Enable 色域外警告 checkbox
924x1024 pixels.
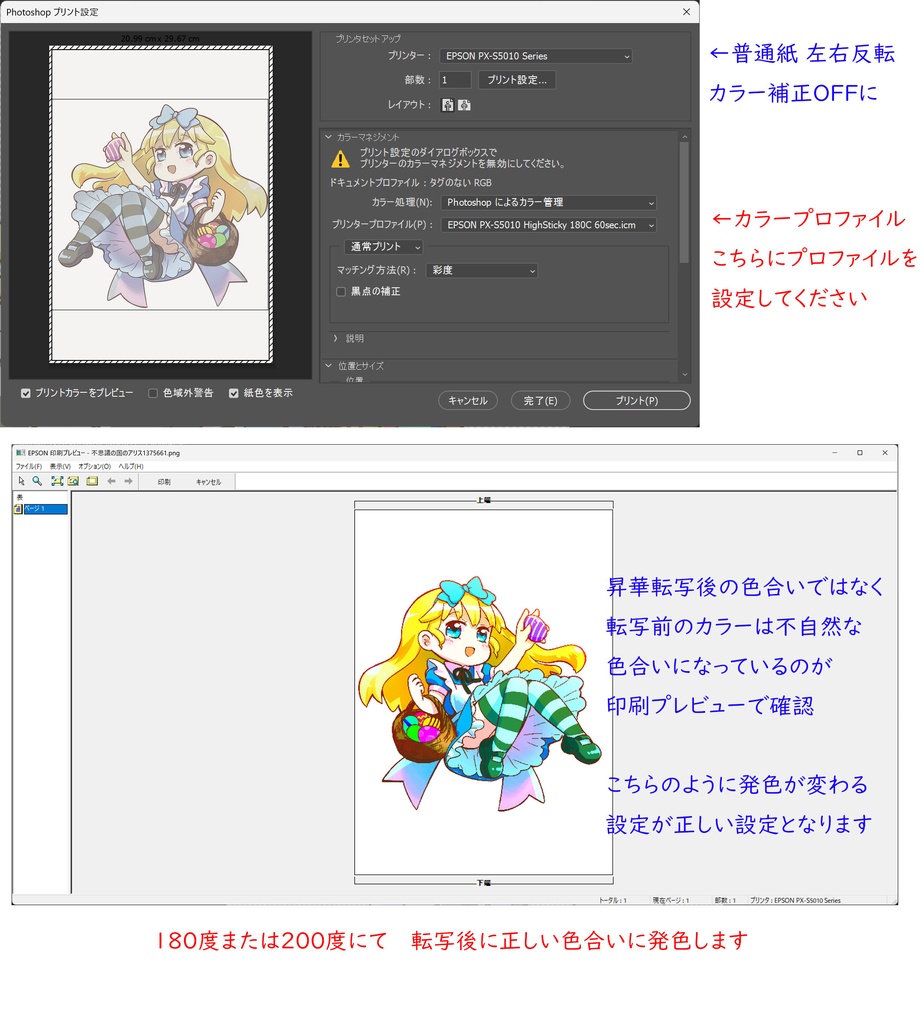(153, 393)
